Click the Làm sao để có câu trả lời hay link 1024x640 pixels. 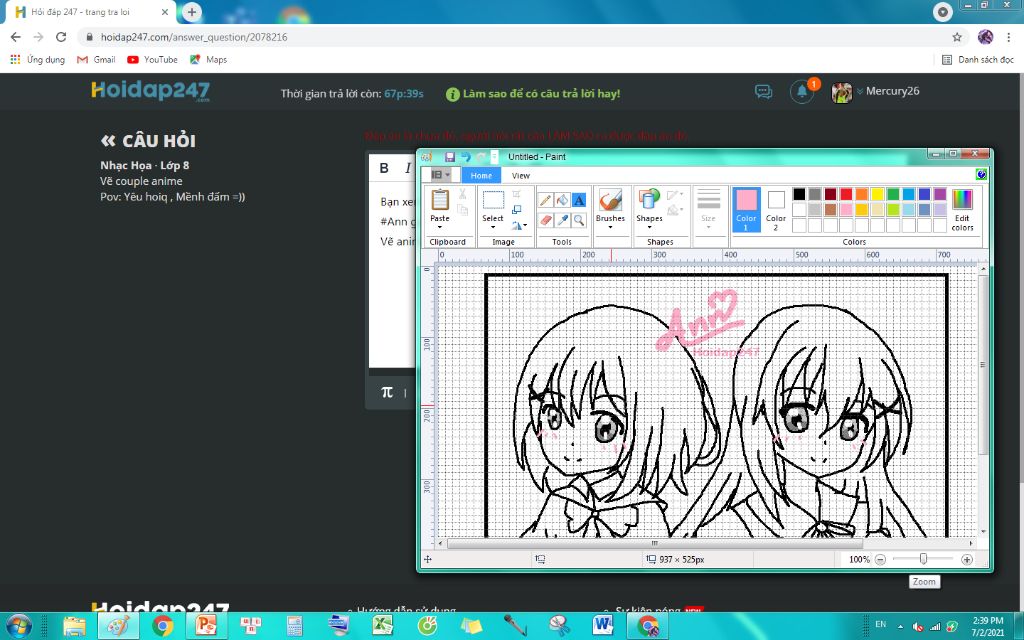[533, 94]
